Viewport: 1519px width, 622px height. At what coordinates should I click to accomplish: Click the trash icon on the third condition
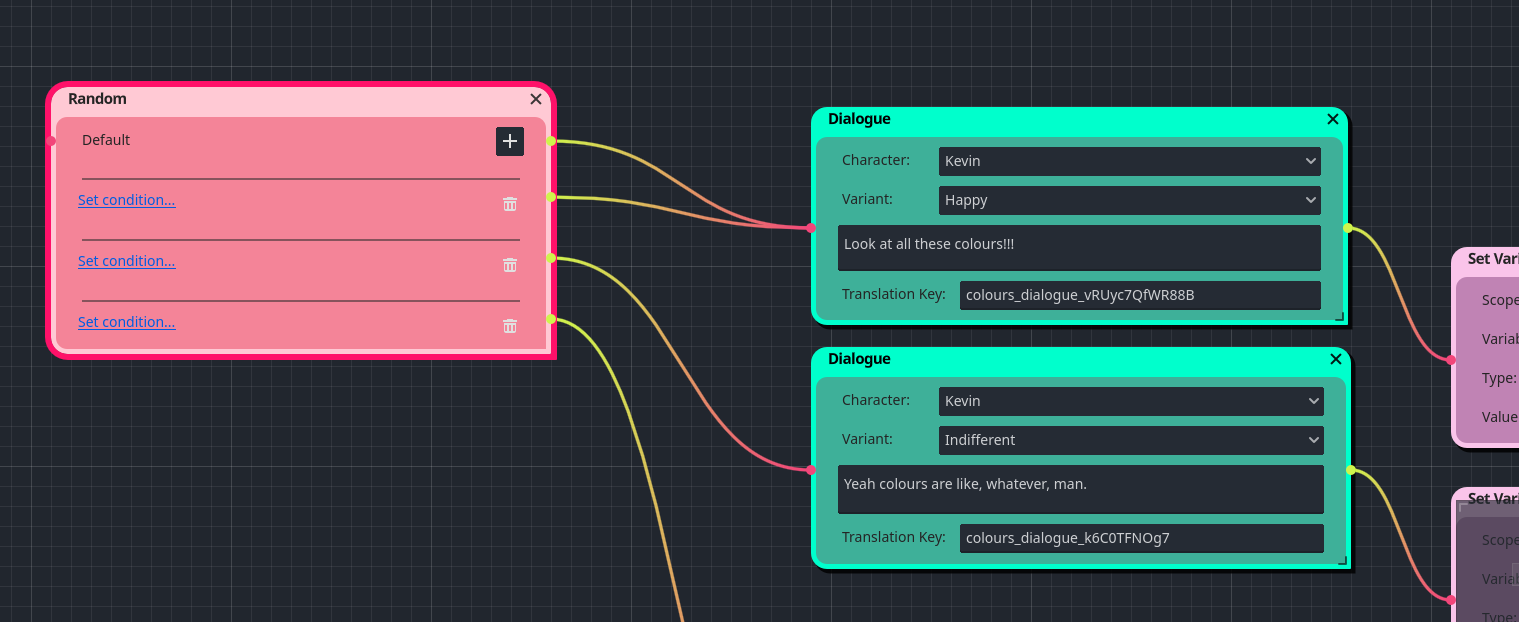pyautogui.click(x=510, y=326)
